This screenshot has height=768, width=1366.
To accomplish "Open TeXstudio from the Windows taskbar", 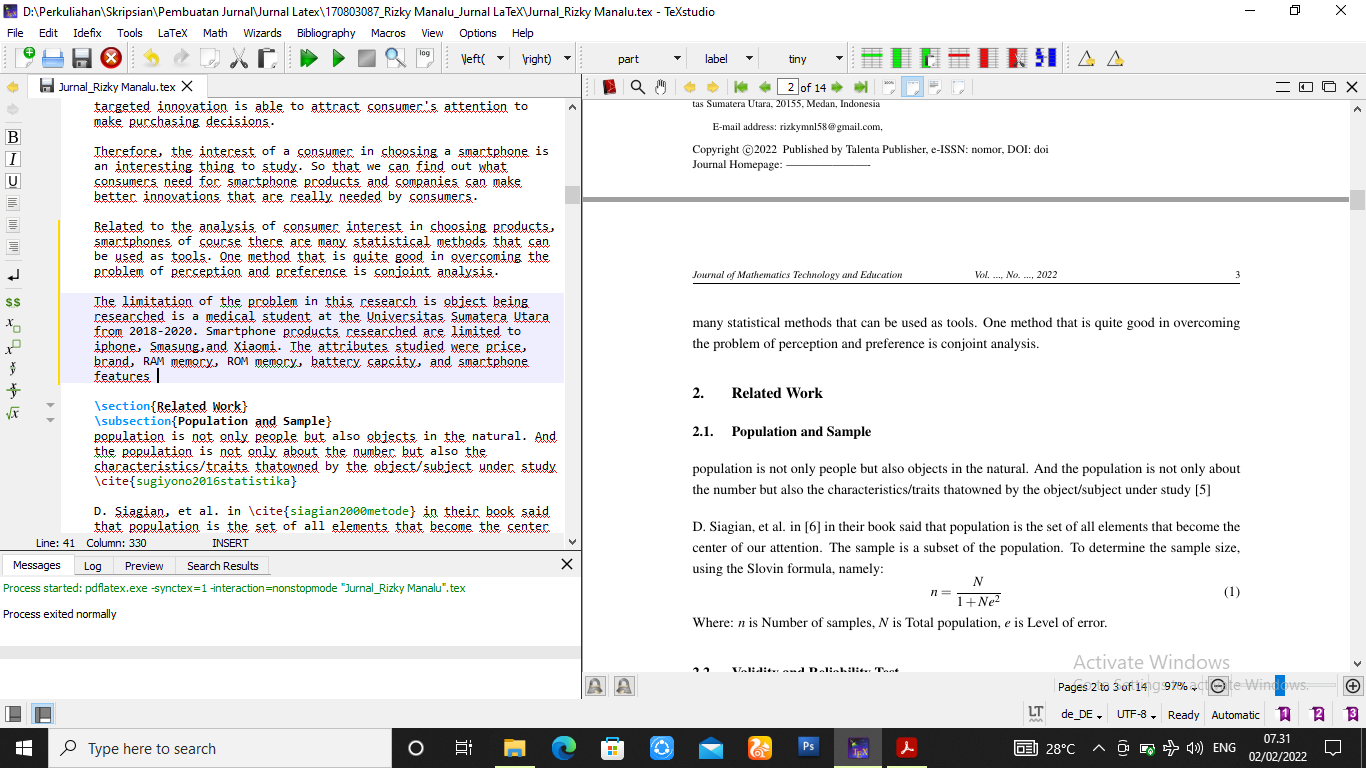I will click(x=858, y=747).
